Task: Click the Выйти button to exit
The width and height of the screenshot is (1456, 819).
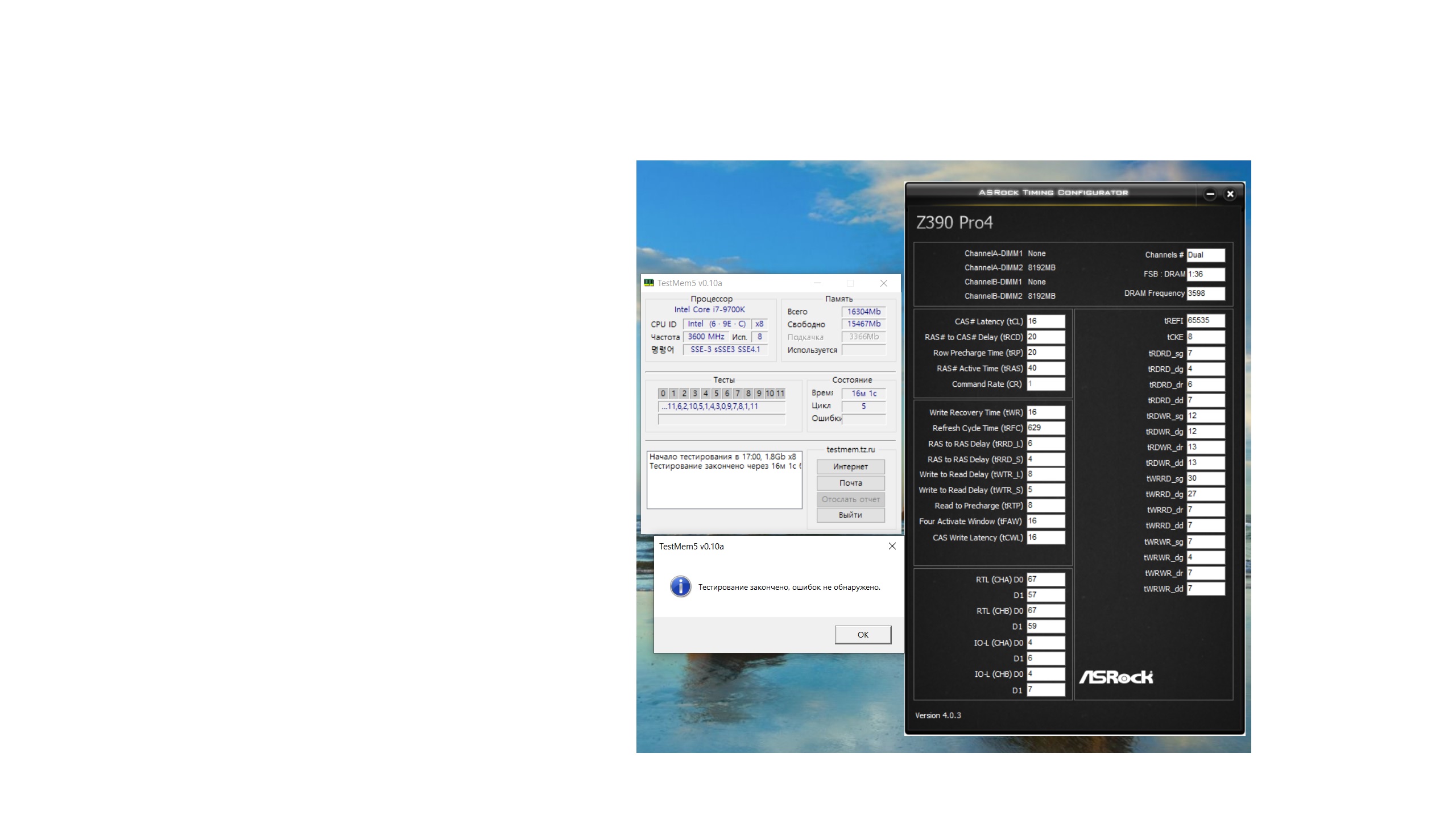Action: point(850,515)
